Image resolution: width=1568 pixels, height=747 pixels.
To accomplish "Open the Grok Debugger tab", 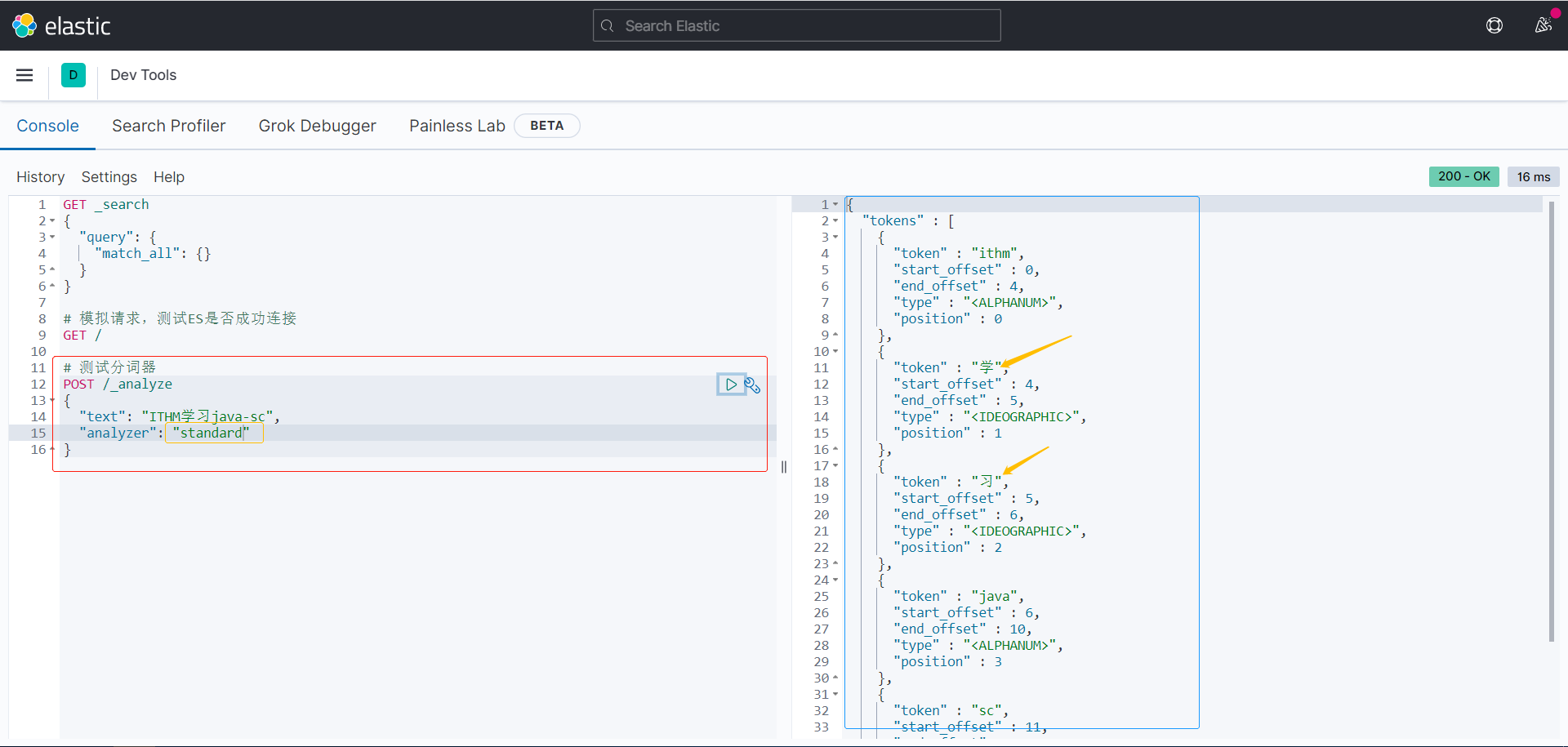I will tap(318, 126).
